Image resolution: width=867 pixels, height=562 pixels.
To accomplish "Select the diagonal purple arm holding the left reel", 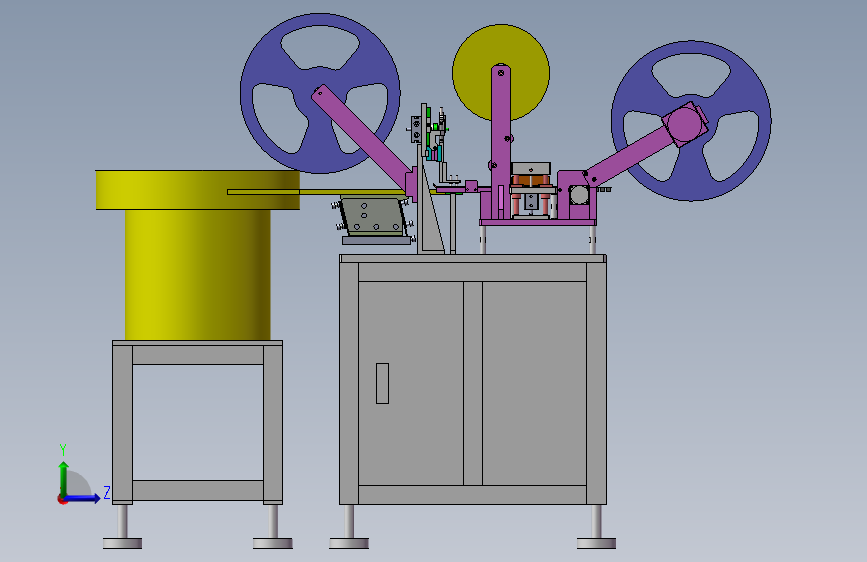I will [362, 138].
